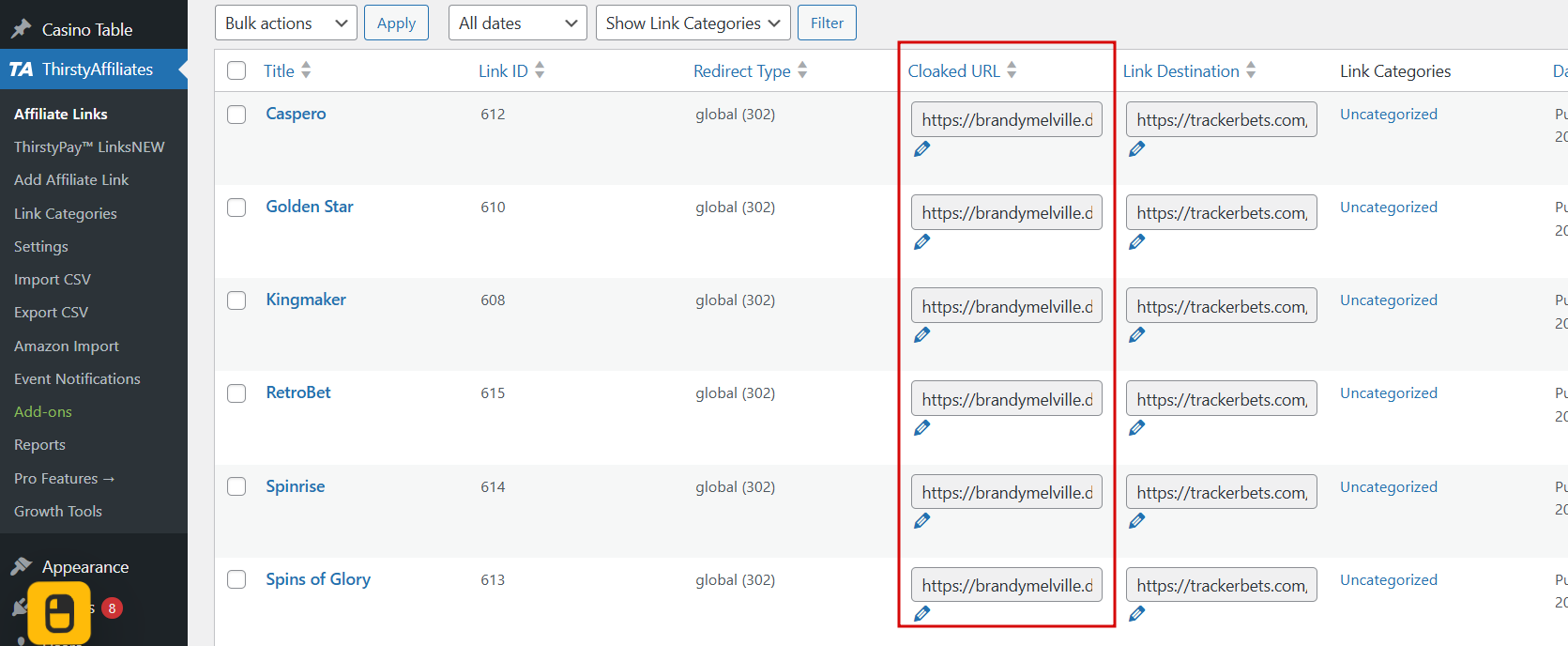This screenshot has height=646, width=1568.
Task: Click the Apply button
Action: pos(396,23)
